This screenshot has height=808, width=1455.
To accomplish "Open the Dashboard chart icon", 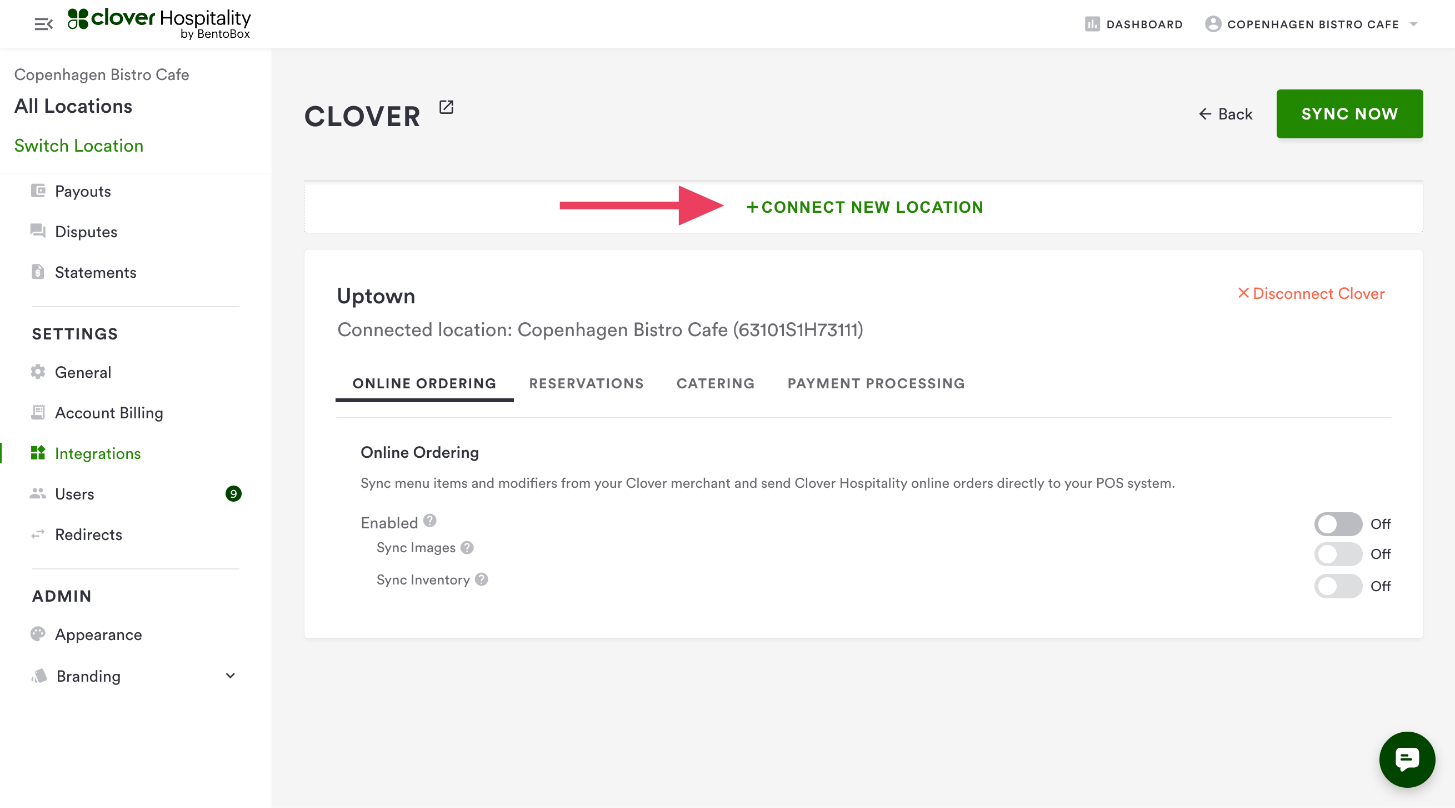I will [x=1092, y=24].
